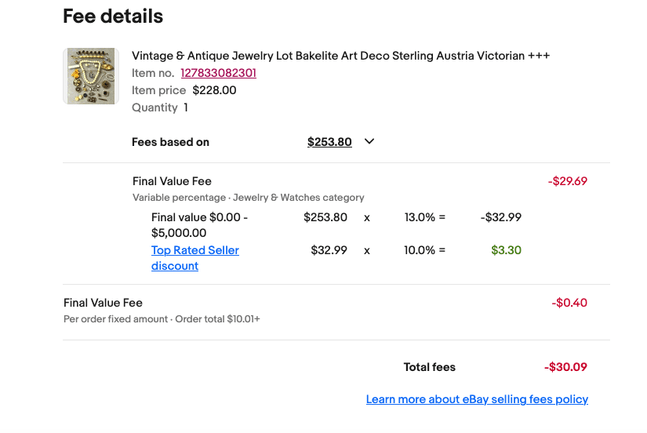Open Learn more about eBay selling fees policy
This screenshot has height=433, width=647.
click(477, 399)
